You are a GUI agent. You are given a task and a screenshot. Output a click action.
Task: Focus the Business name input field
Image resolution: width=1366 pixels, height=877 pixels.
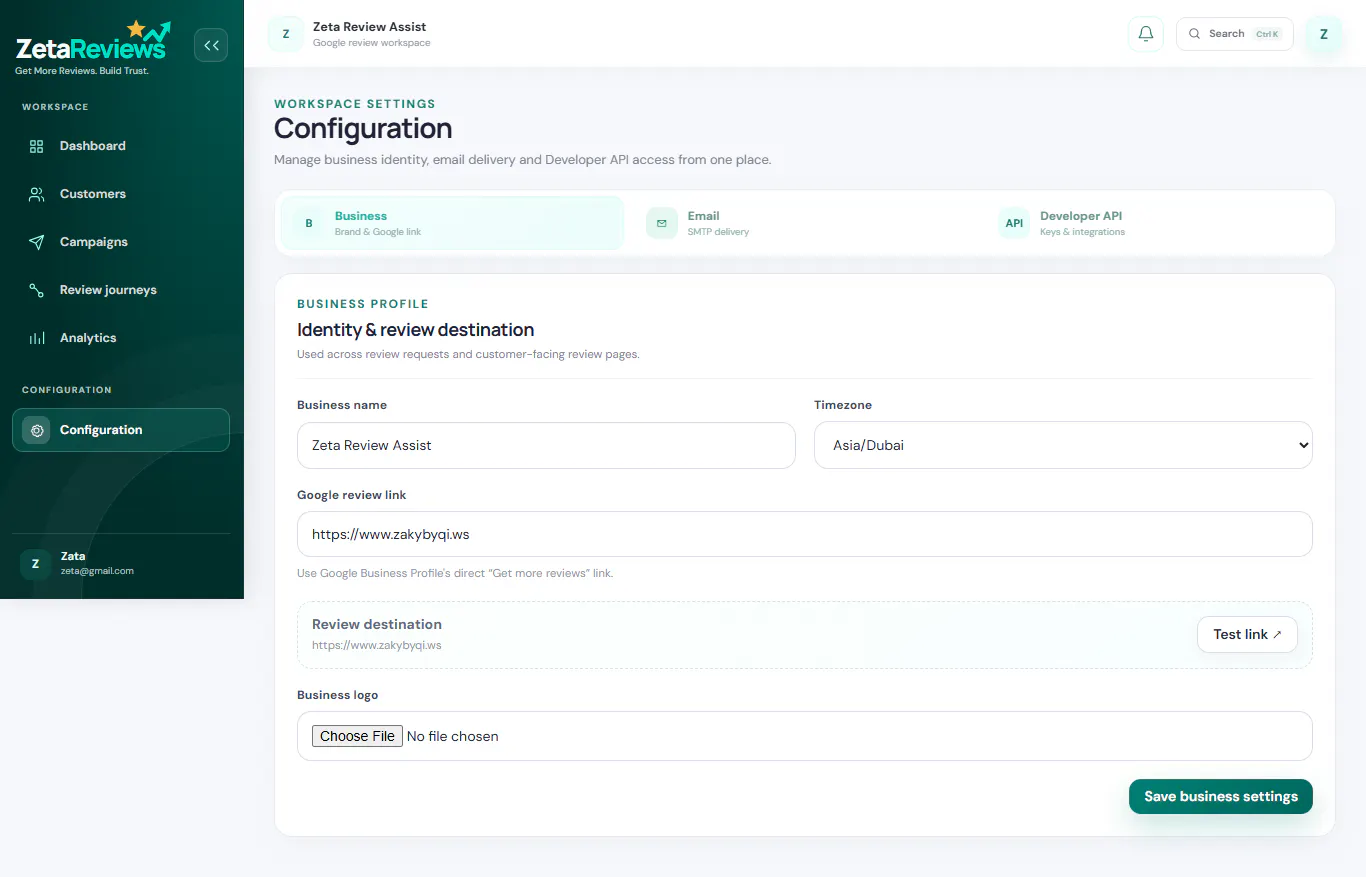[x=546, y=445]
